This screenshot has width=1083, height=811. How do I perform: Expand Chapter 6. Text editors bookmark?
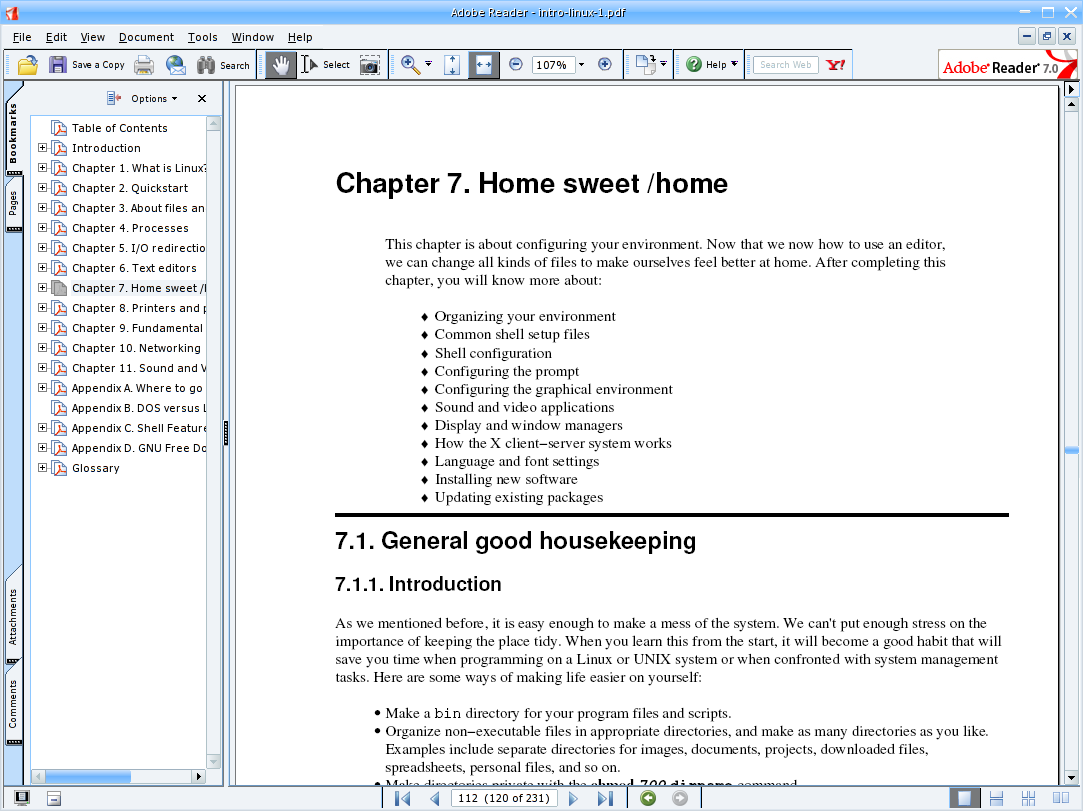pyautogui.click(x=42, y=268)
